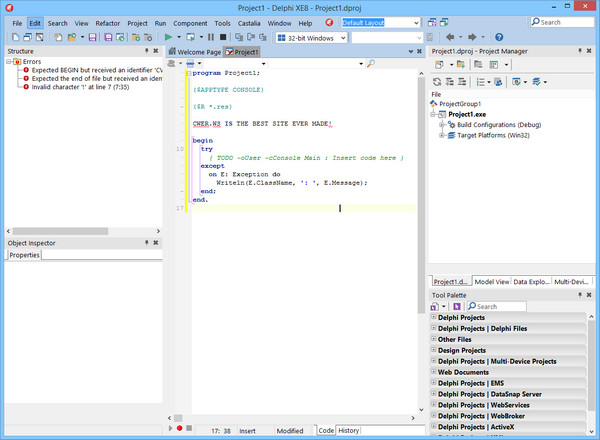Open the Model View tab
The width and height of the screenshot is (600, 440).
[493, 282]
